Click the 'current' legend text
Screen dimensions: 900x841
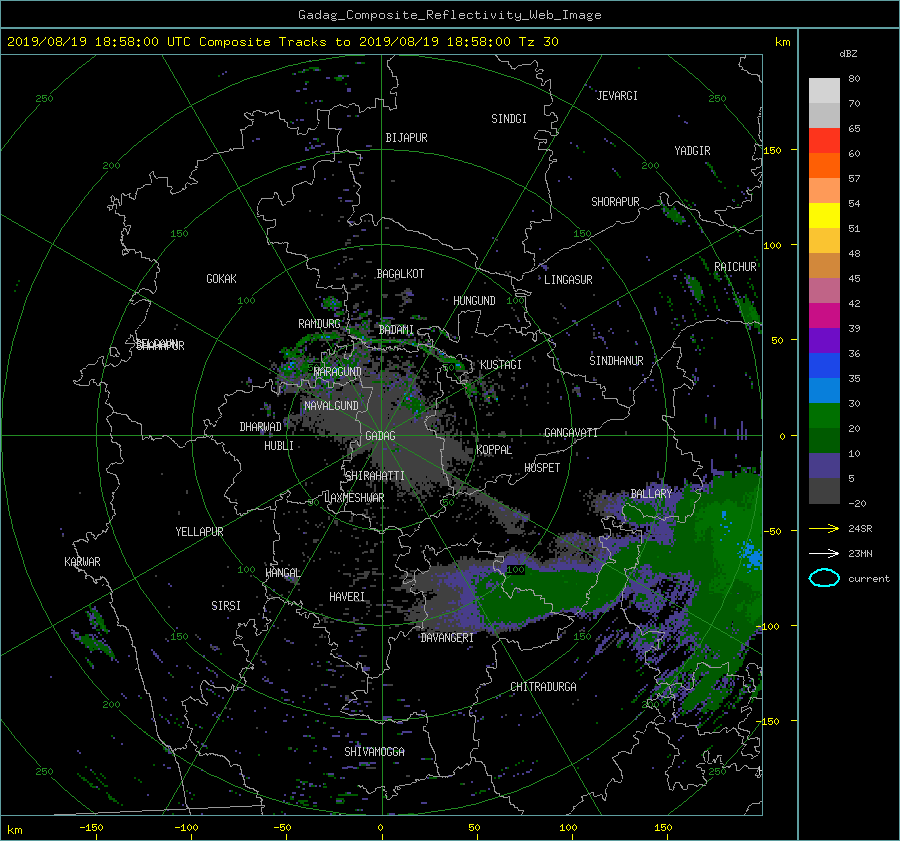(869, 579)
